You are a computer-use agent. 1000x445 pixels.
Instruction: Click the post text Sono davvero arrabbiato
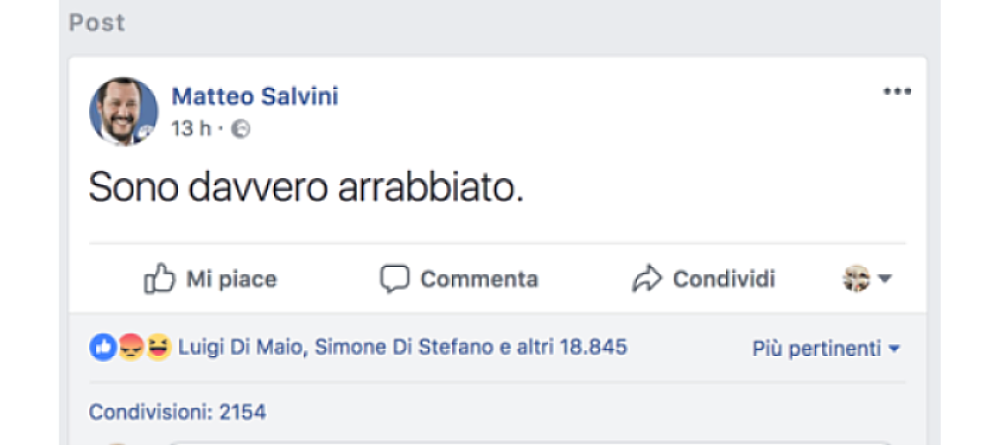click(306, 188)
